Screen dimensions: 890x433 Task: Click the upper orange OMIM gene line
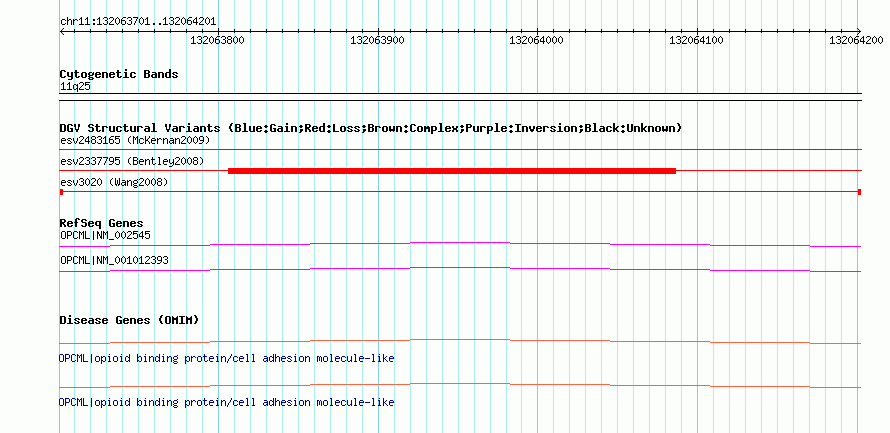click(460, 341)
